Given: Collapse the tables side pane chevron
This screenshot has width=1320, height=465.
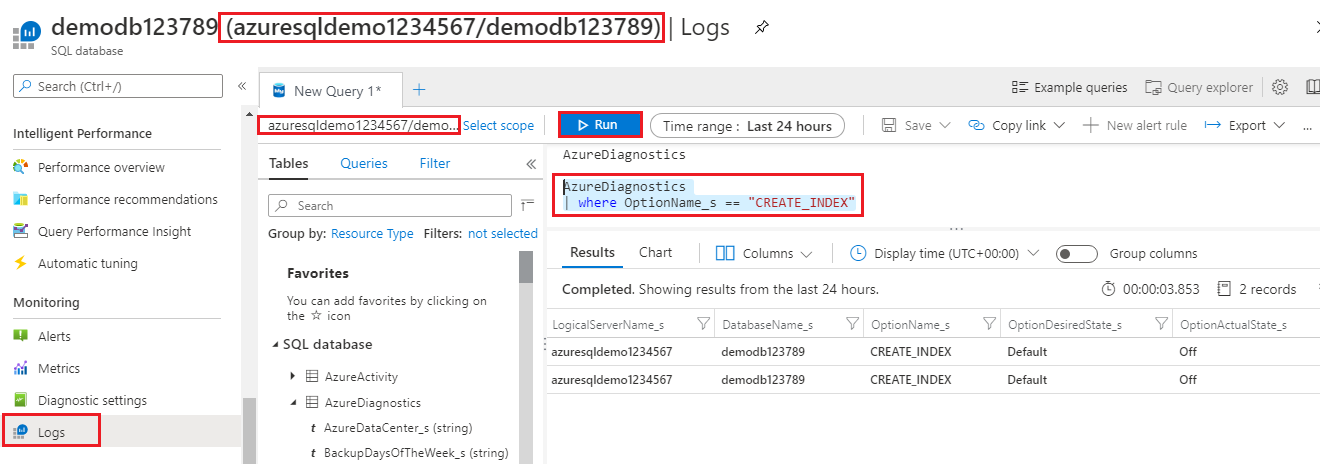Looking at the screenshot, I should click(x=531, y=164).
